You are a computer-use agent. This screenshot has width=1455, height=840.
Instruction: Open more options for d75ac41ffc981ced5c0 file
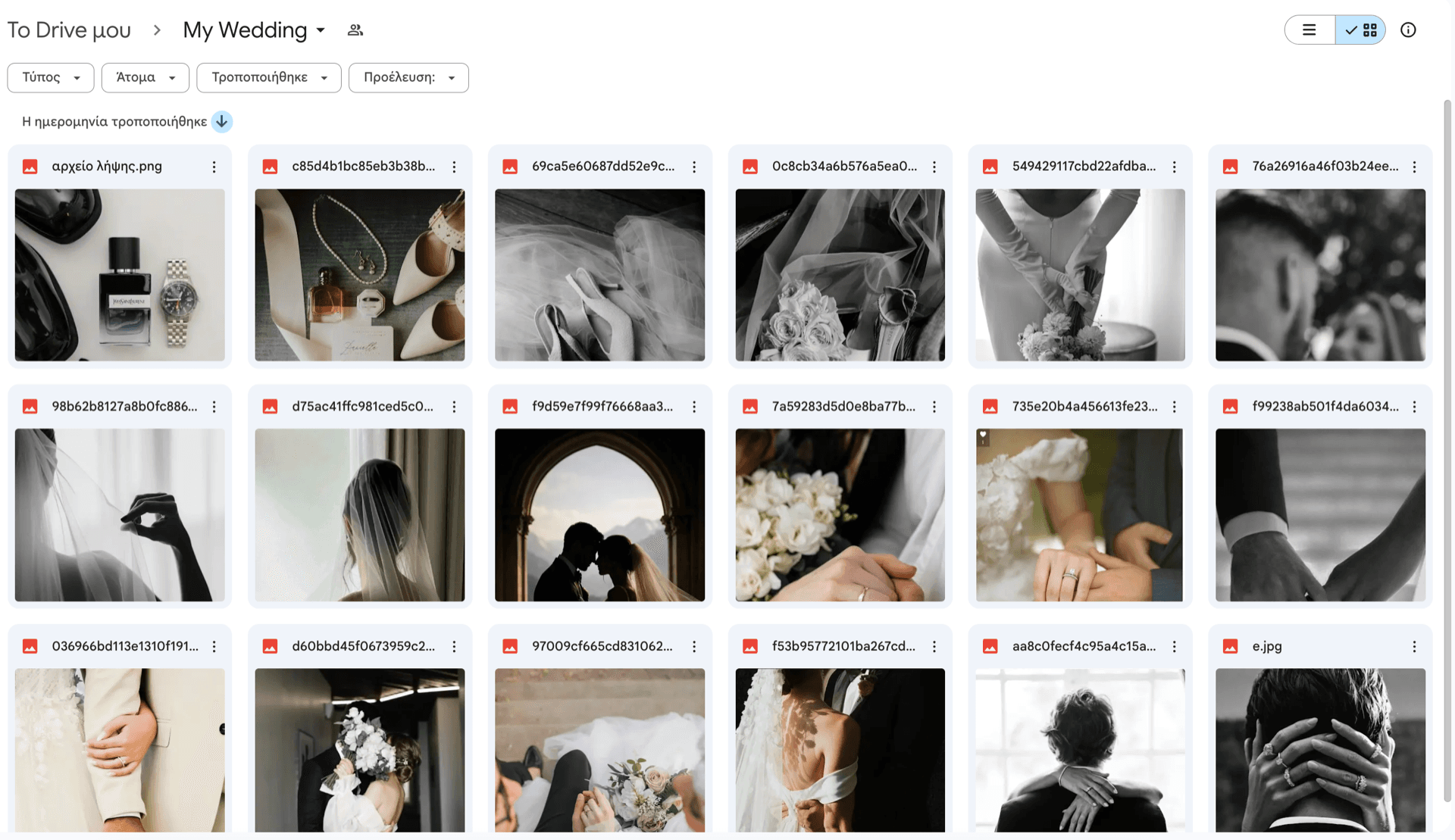(454, 407)
